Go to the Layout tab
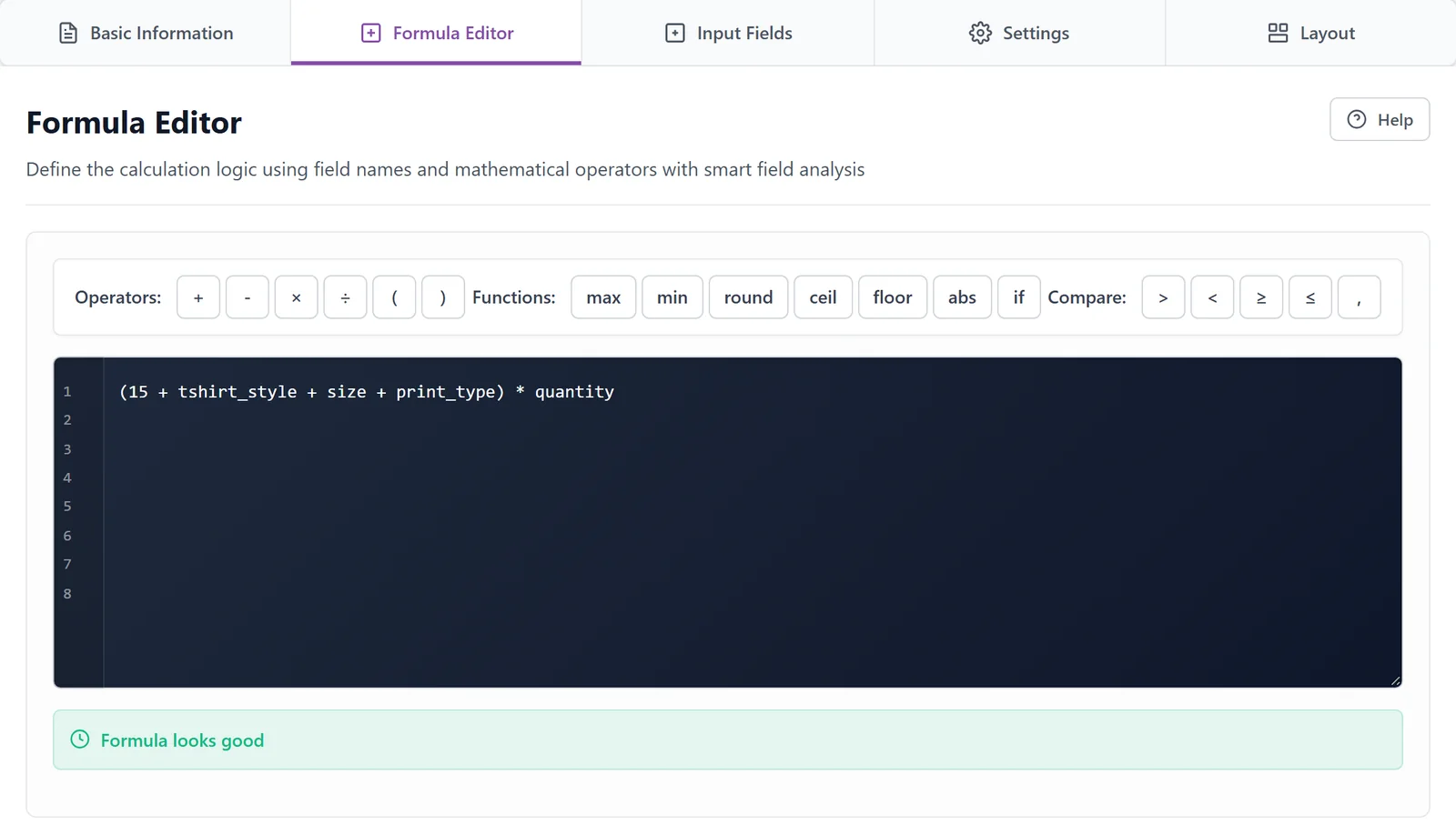This screenshot has height=835, width=1456. pos(1310,33)
